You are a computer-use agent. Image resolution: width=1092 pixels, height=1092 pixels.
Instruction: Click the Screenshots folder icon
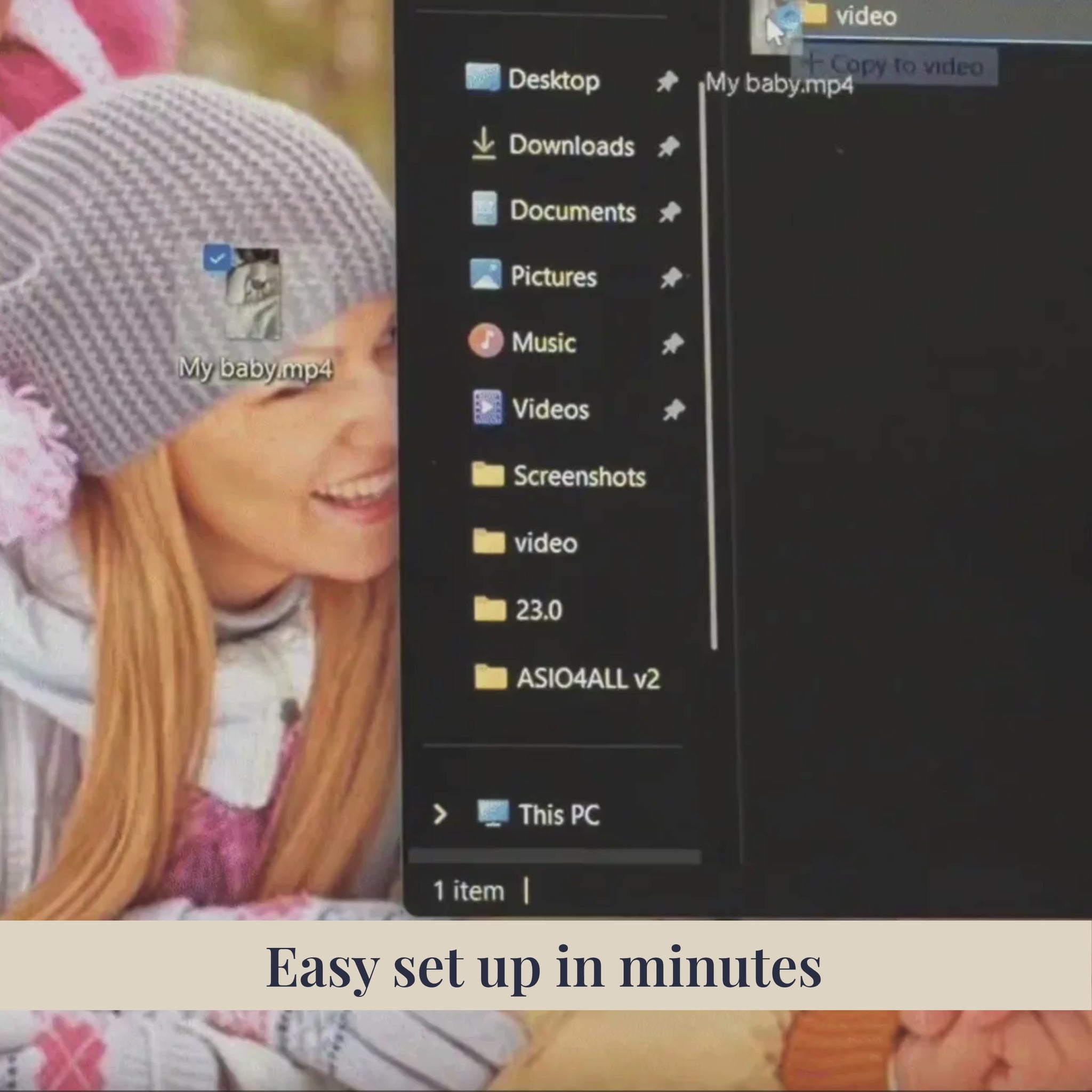(x=488, y=474)
